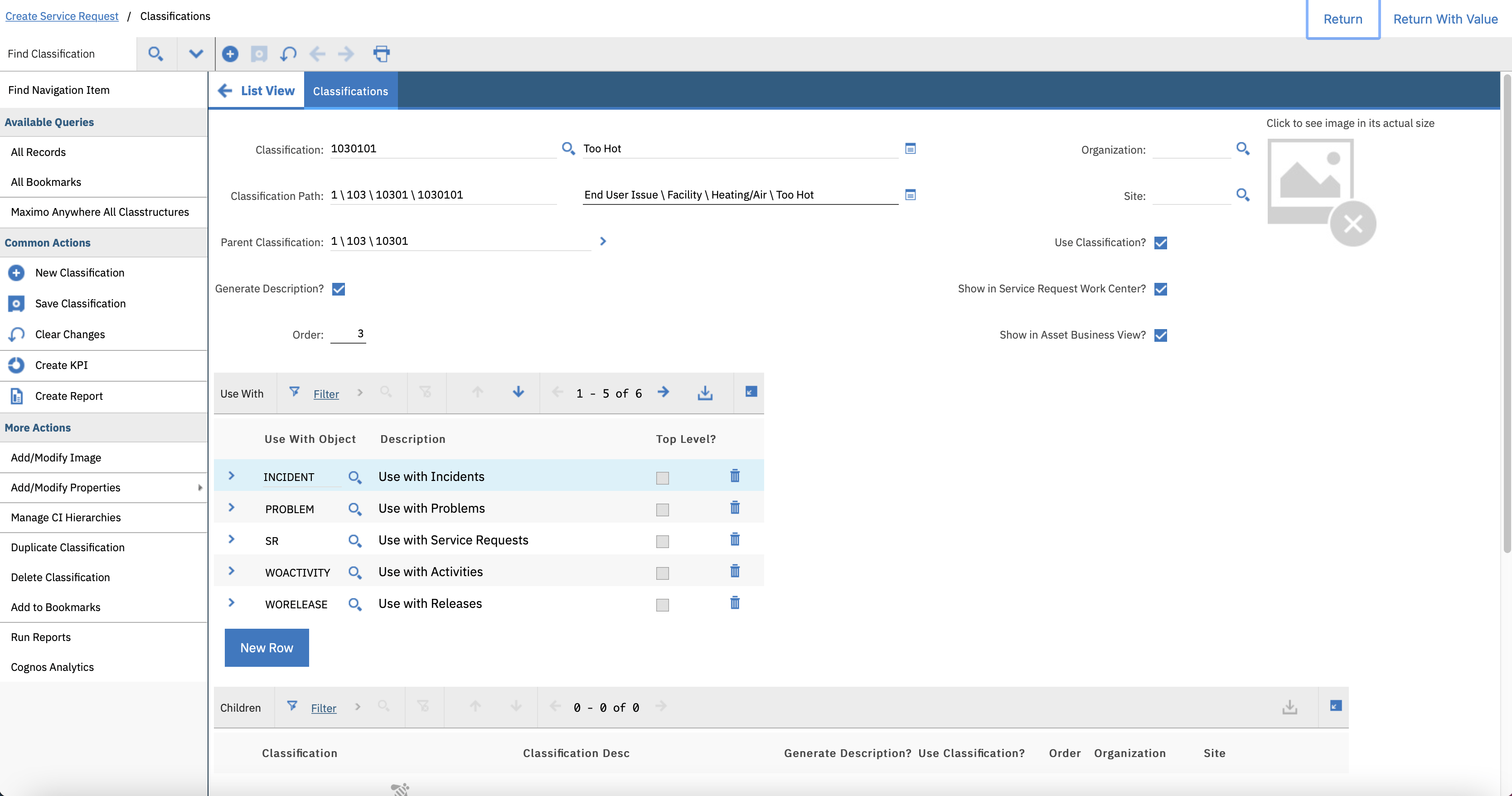Download the Use With table
The image size is (1512, 796).
705,393
